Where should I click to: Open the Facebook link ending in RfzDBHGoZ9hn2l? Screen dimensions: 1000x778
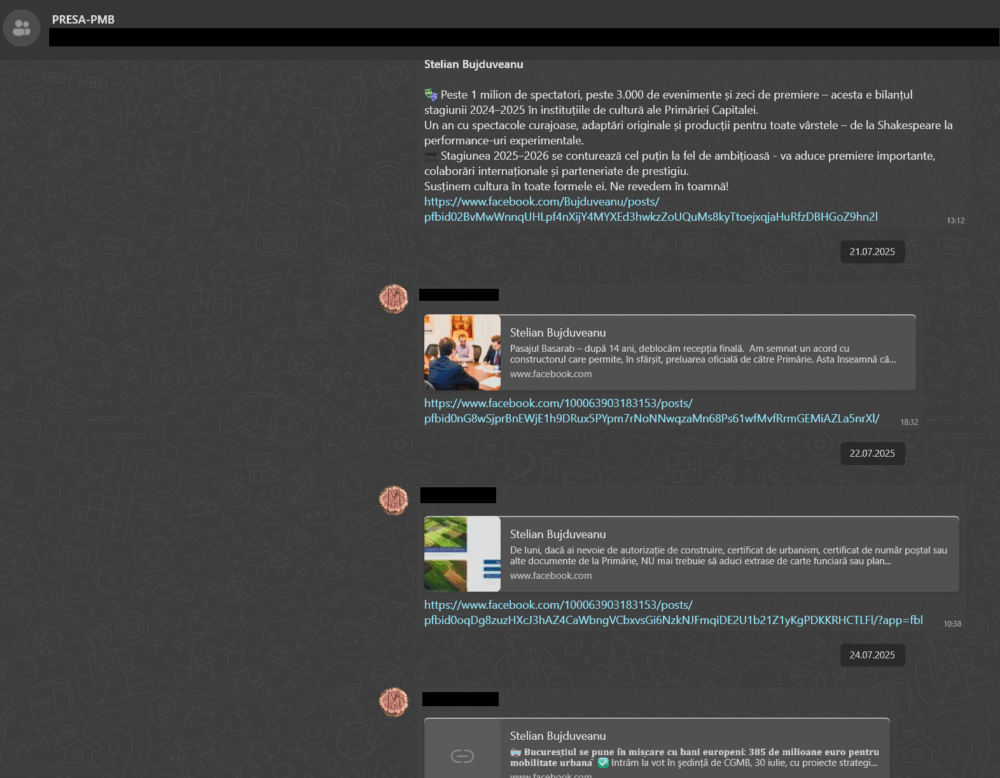[x=651, y=209]
